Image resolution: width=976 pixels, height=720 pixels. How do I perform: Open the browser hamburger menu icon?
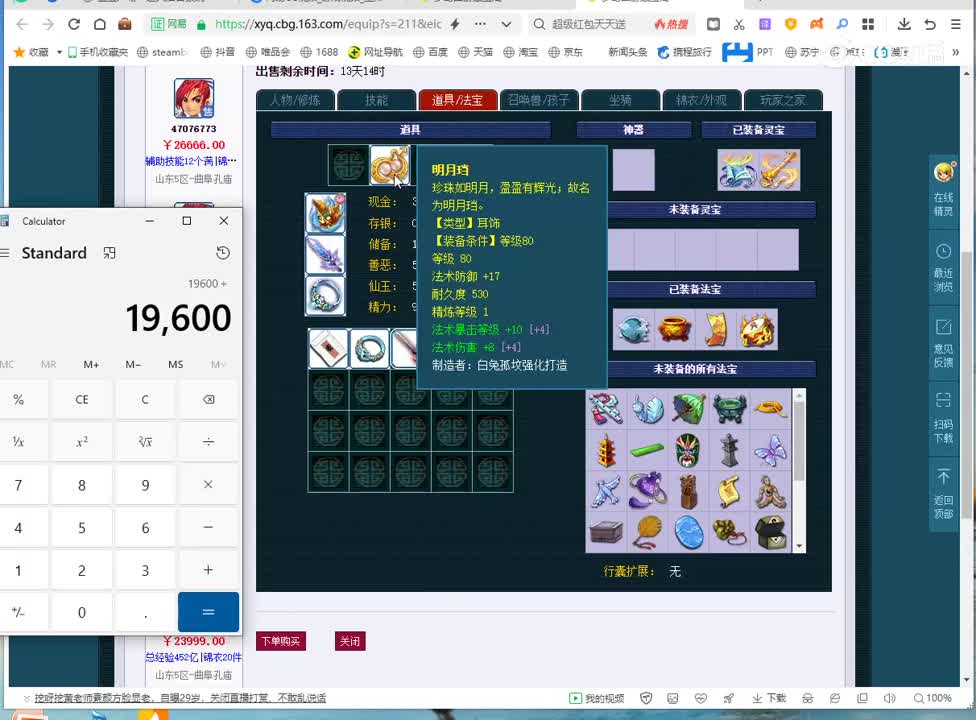pos(955,24)
